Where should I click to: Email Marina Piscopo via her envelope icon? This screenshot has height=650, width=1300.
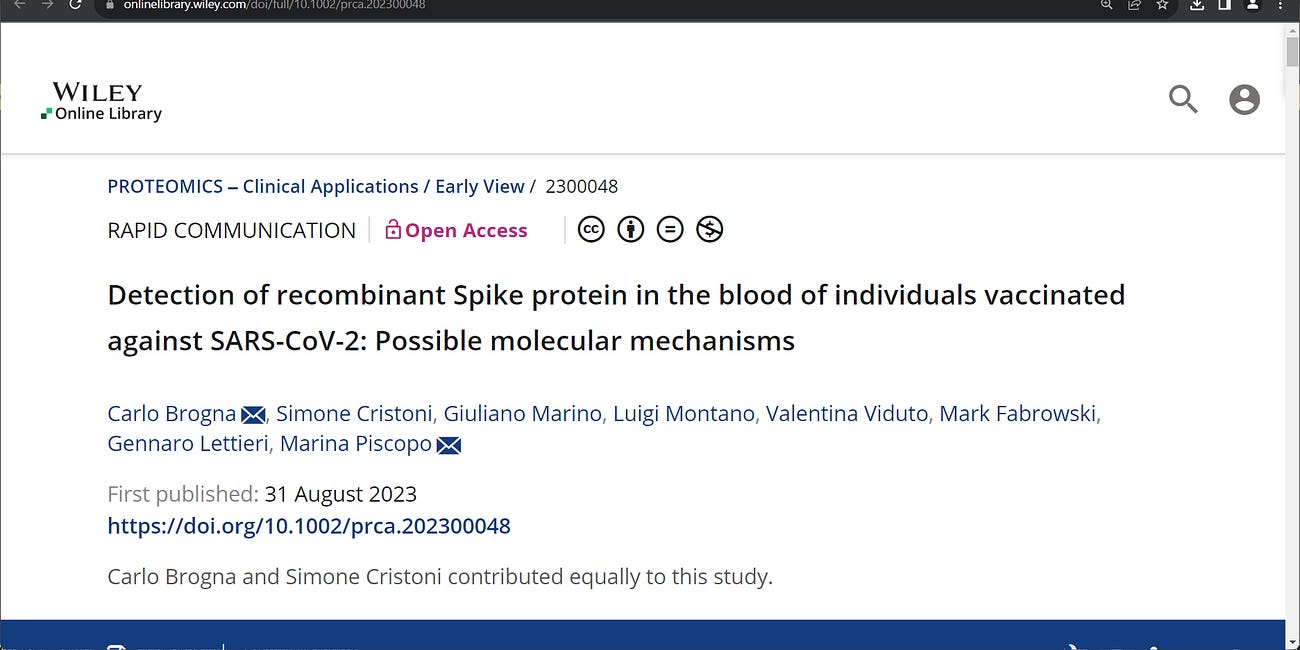448,445
